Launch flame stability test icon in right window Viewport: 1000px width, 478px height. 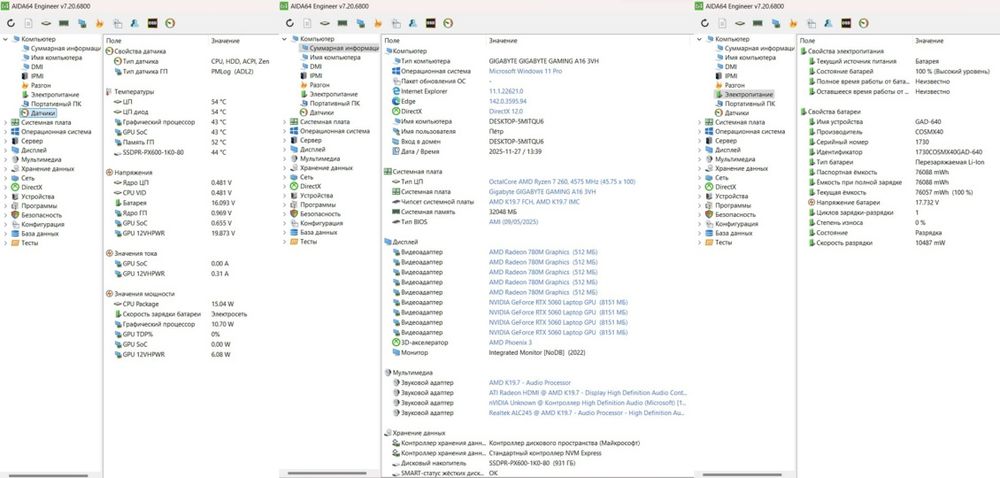coord(793,23)
